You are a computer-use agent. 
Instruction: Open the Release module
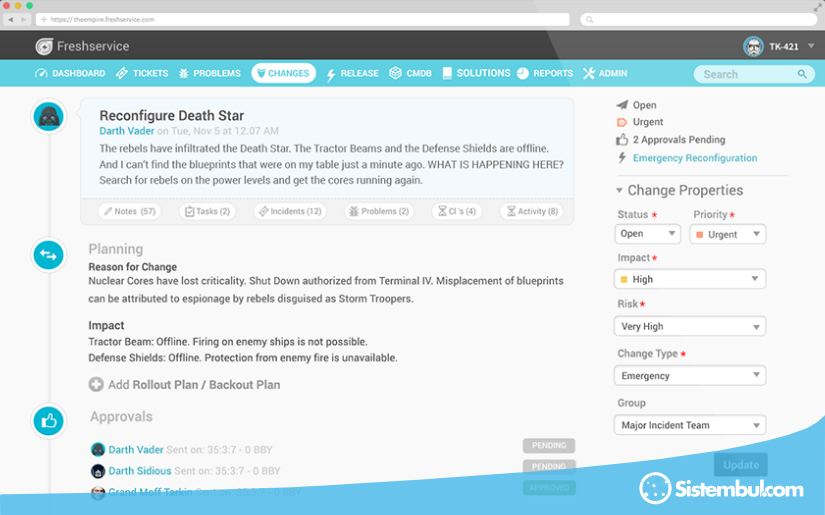[x=352, y=73]
